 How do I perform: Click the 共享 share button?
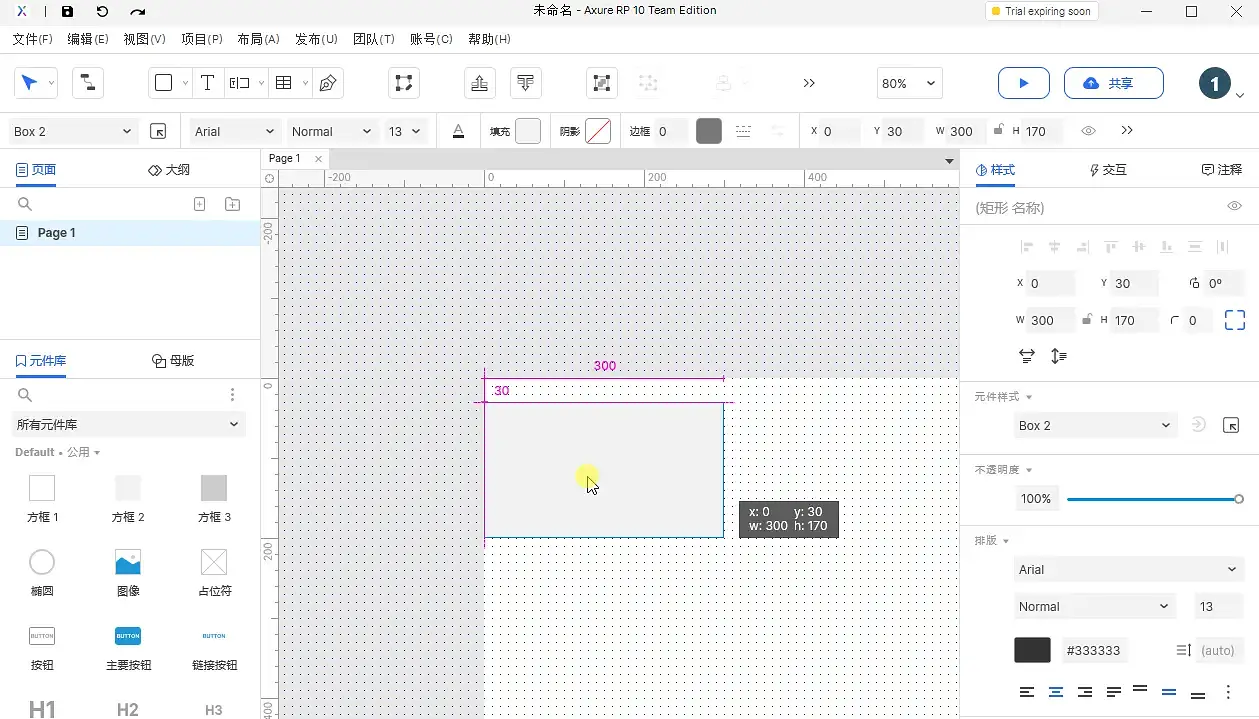click(1113, 83)
